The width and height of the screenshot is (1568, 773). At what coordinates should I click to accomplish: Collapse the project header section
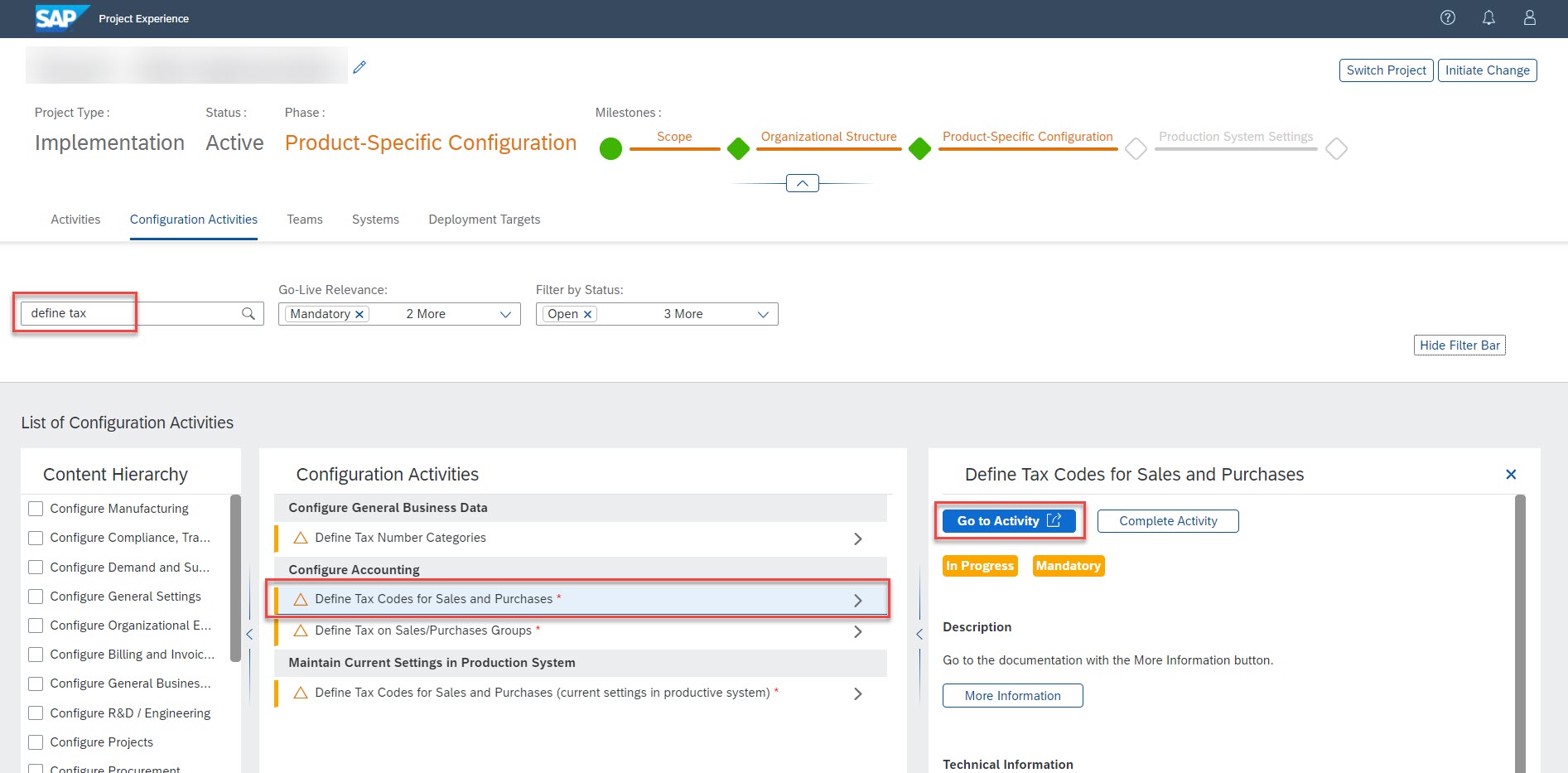(x=802, y=183)
